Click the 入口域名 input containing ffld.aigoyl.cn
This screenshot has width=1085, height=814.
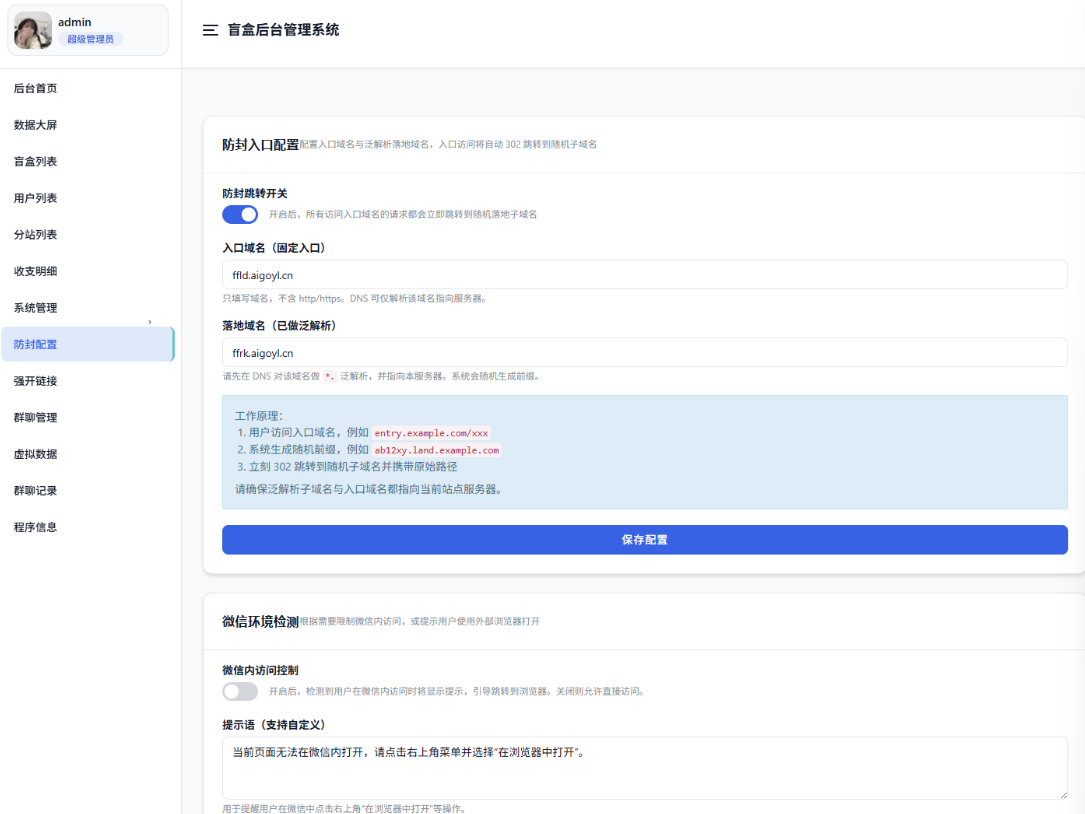click(645, 275)
